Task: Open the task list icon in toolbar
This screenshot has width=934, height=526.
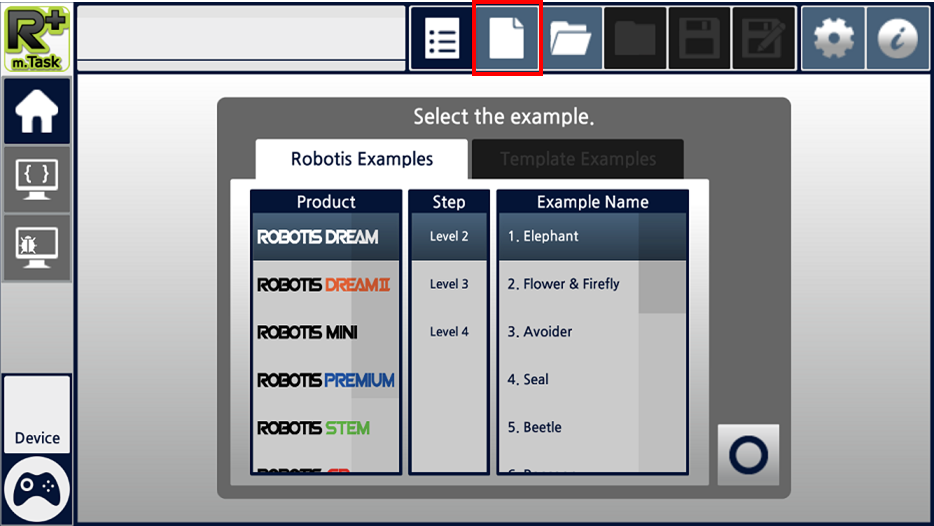Action: (x=441, y=38)
